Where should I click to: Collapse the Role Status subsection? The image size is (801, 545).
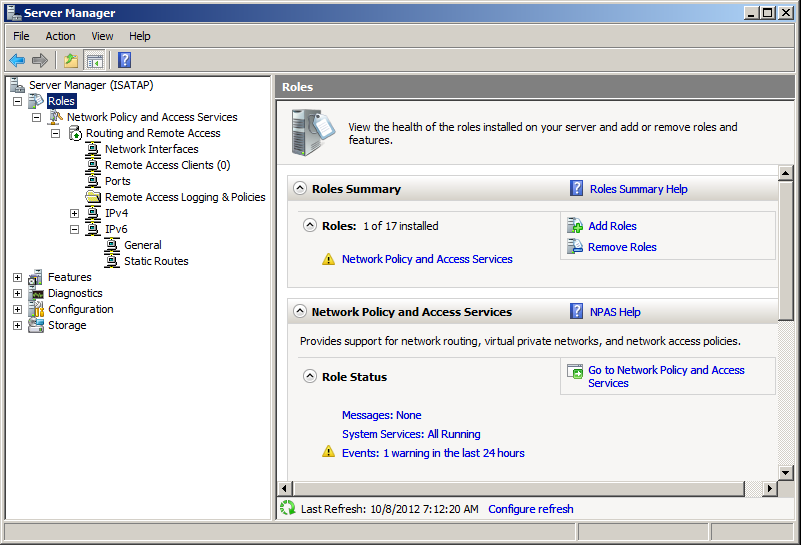pos(310,376)
